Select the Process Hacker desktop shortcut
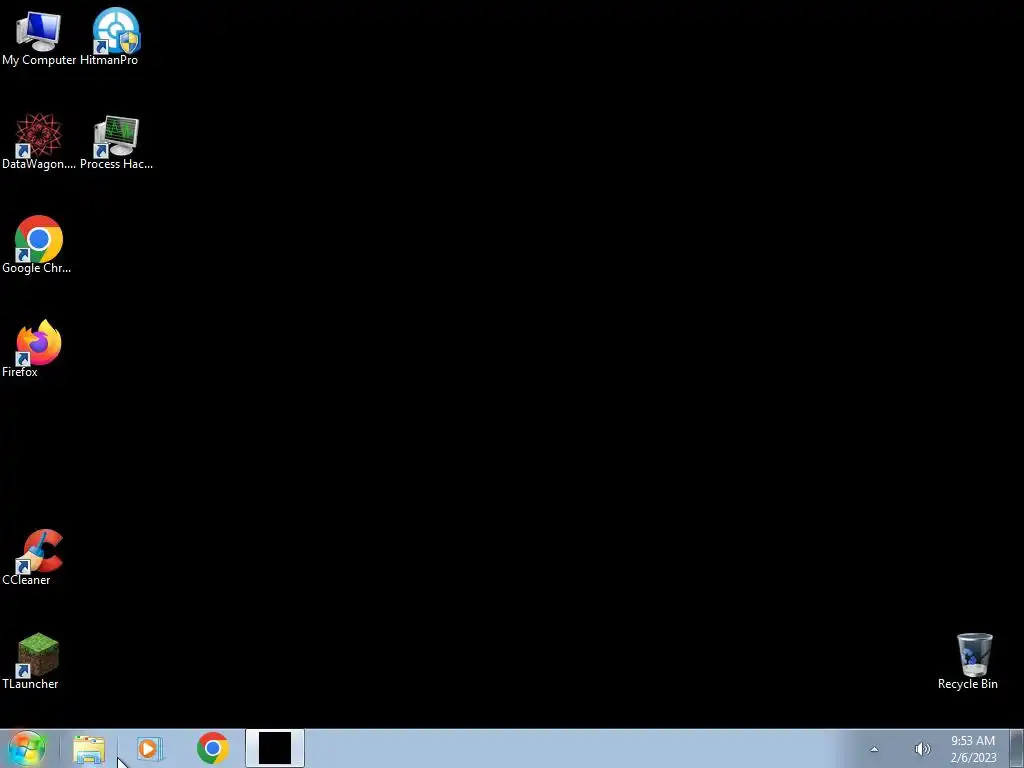This screenshot has width=1024, height=768. tap(116, 142)
